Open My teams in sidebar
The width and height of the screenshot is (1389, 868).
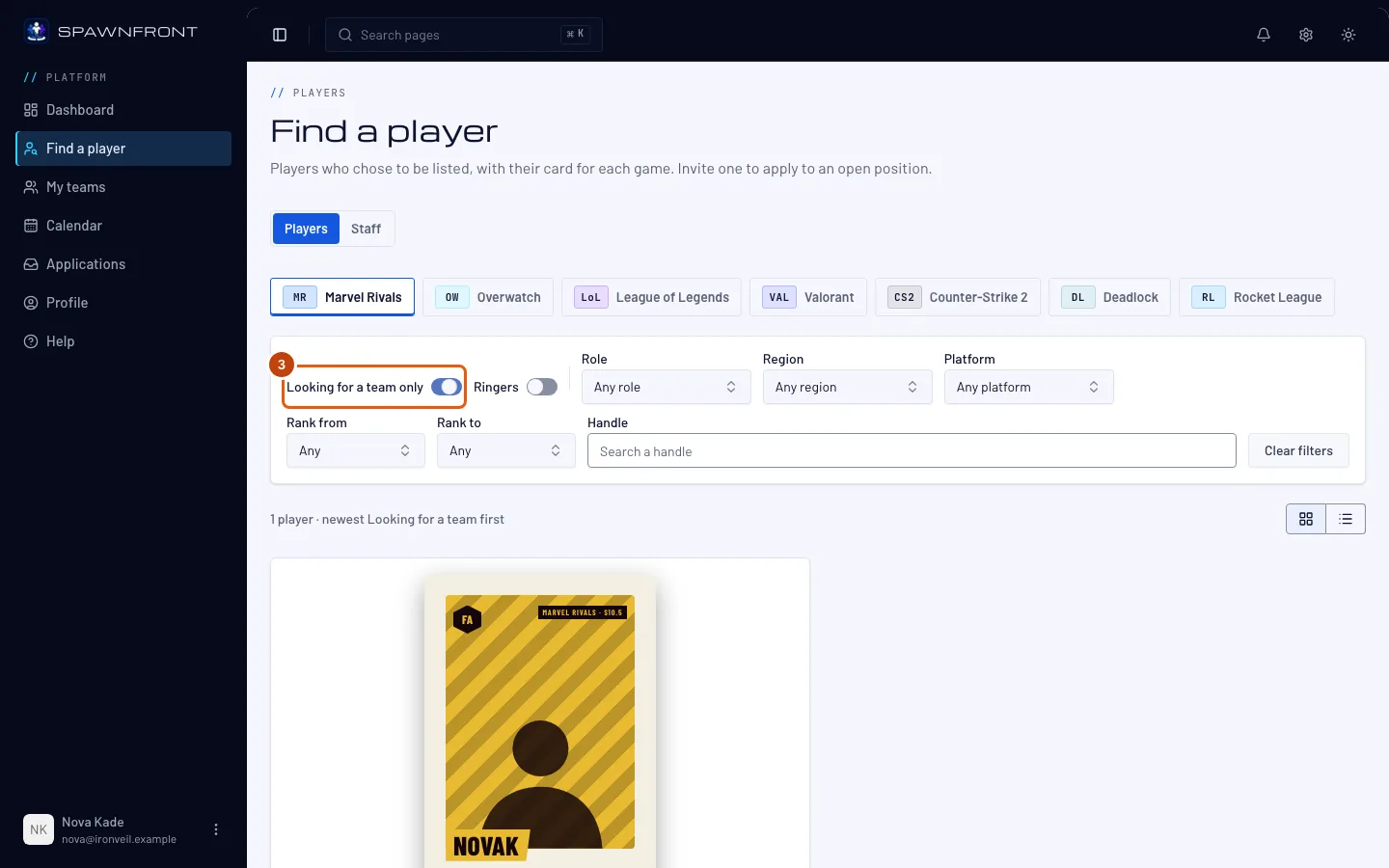pyautogui.click(x=123, y=187)
